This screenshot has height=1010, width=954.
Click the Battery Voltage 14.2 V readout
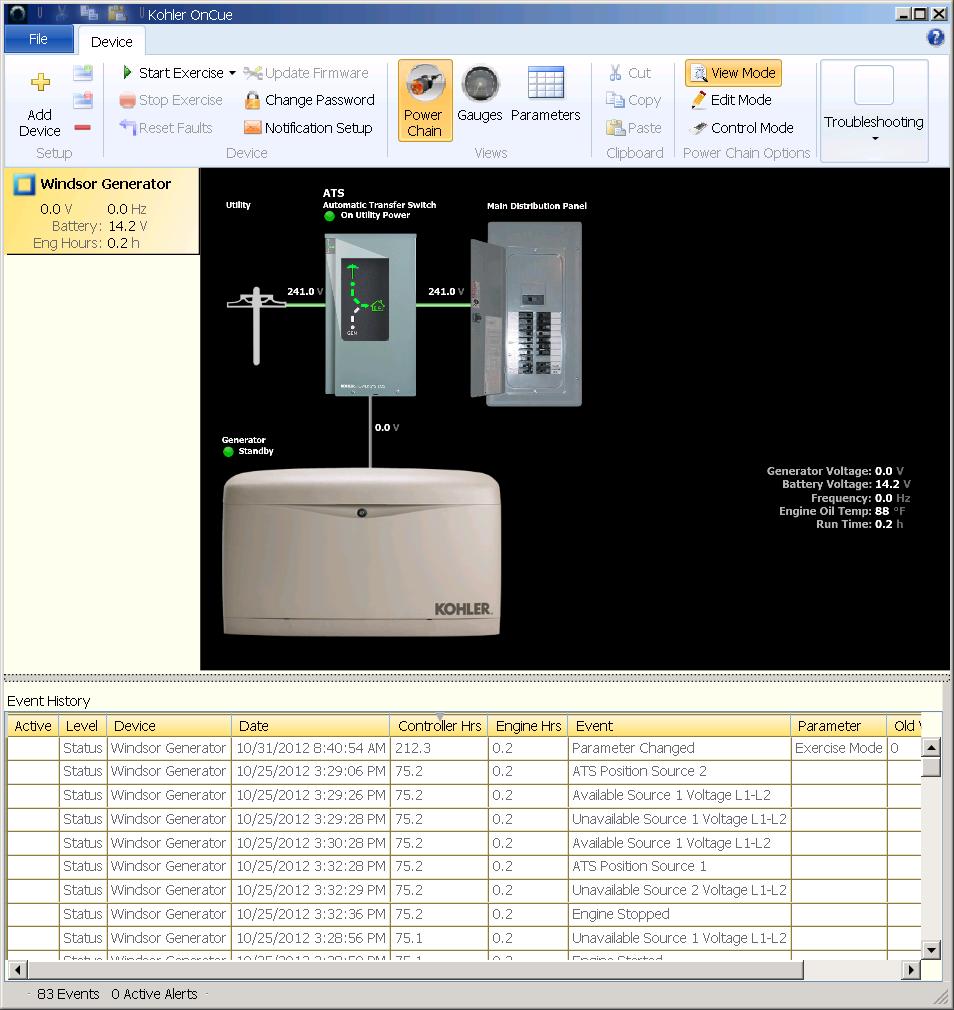pyautogui.click(x=846, y=484)
